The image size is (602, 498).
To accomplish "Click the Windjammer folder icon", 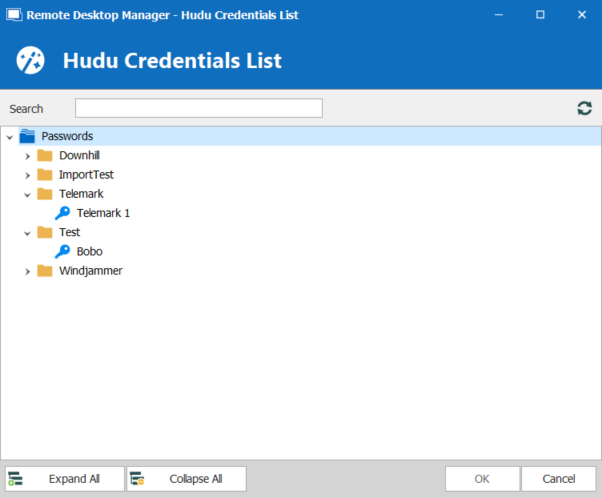I will pos(45,270).
